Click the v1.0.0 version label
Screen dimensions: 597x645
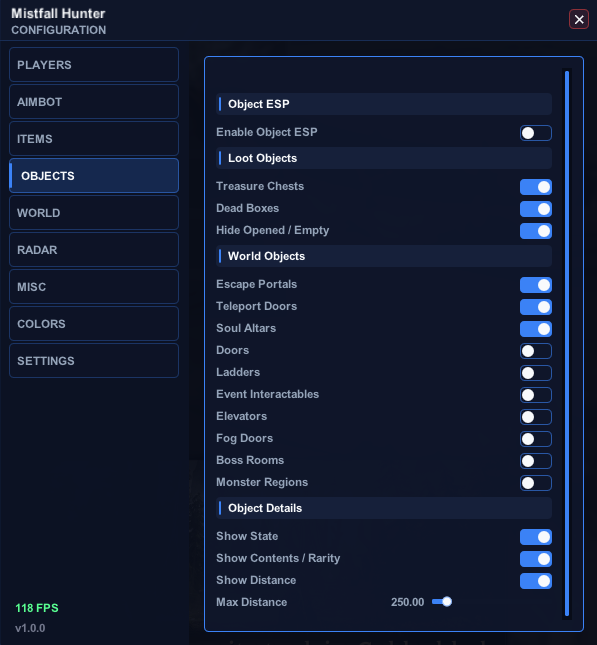[30, 628]
